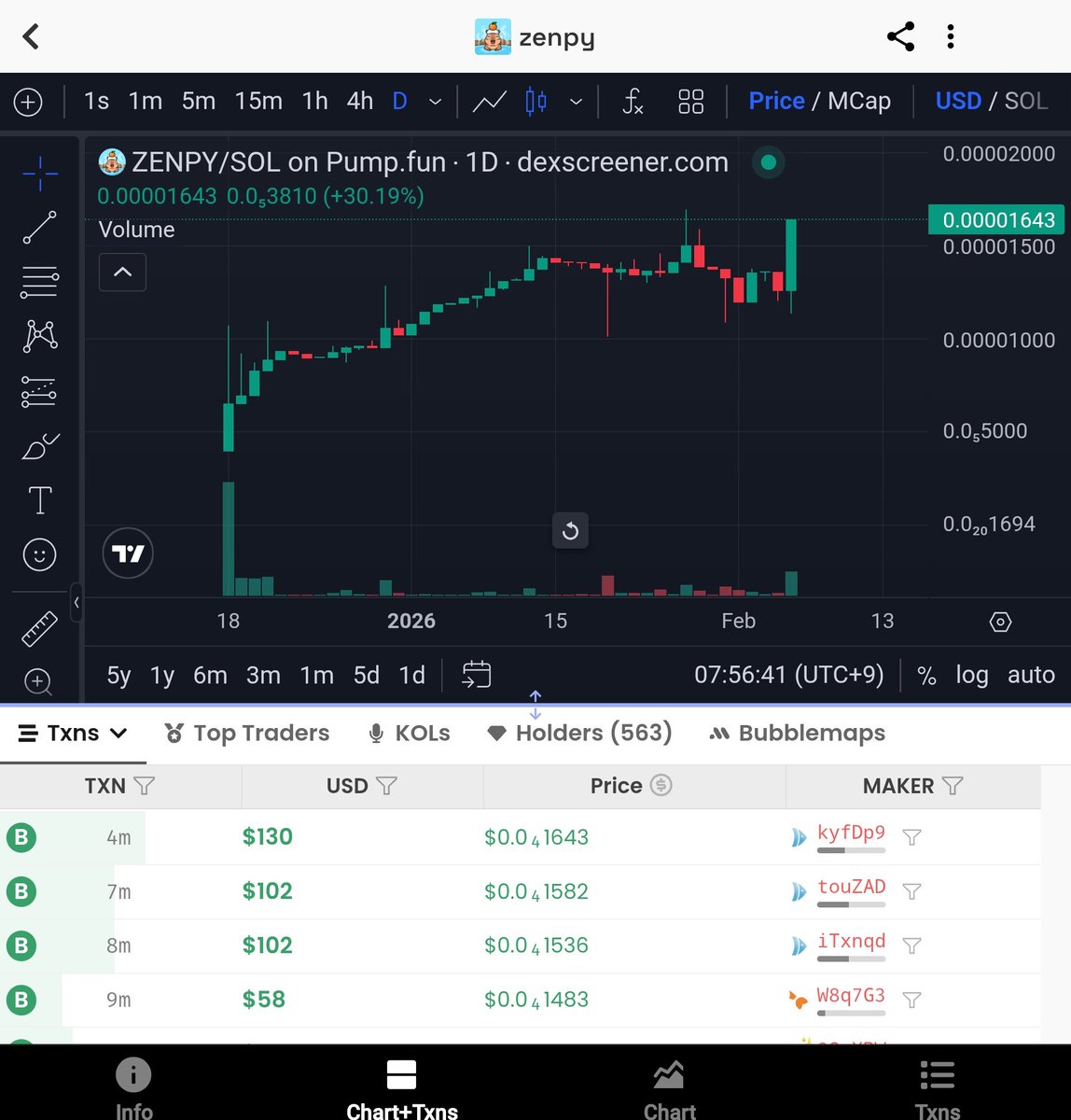Open the candle style dropdown
Screen dimensions: 1071x1120
coord(576,101)
